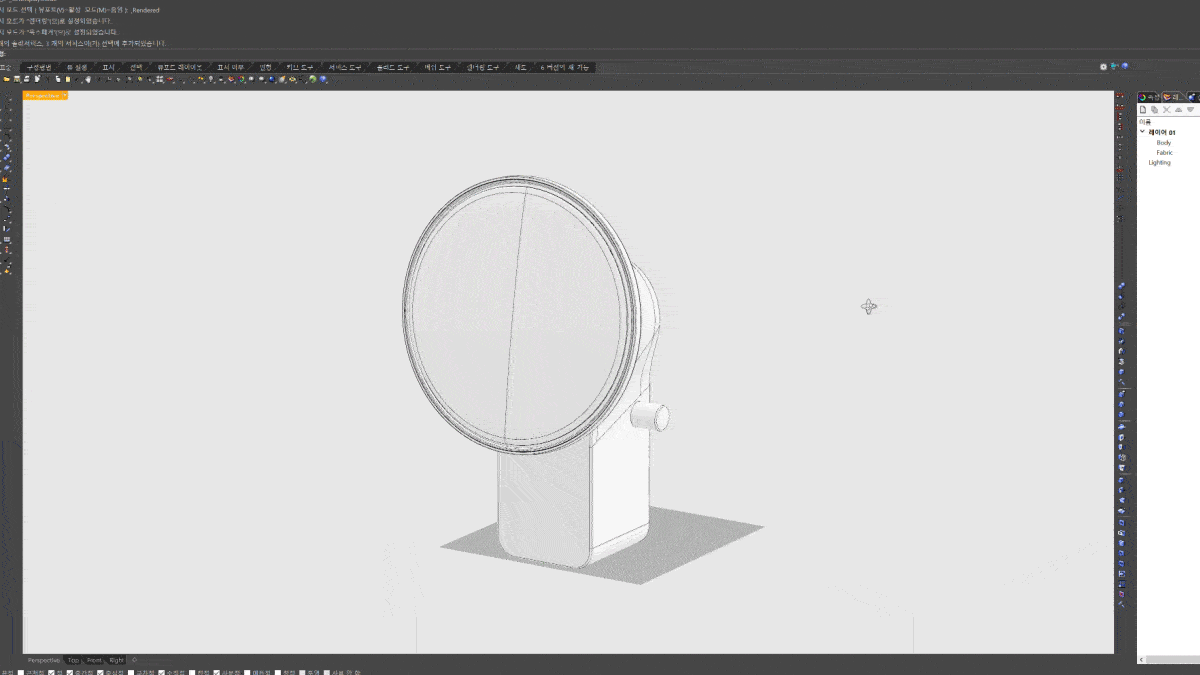Viewport: 1200px width, 675px height.
Task: Delete the layer with the X icon
Action: 1166,109
